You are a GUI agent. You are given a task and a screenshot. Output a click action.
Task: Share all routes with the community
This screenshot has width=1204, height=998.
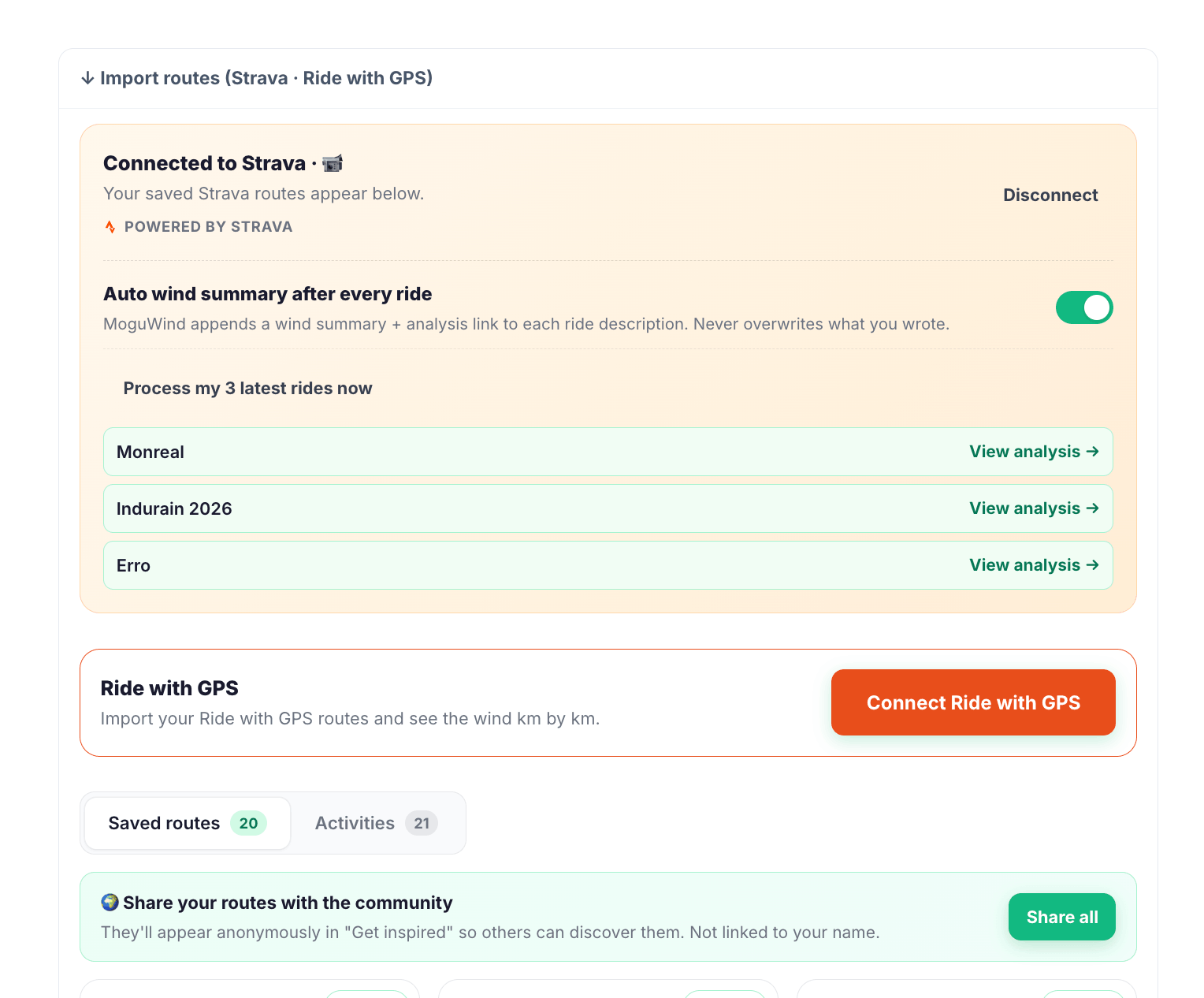click(1061, 917)
